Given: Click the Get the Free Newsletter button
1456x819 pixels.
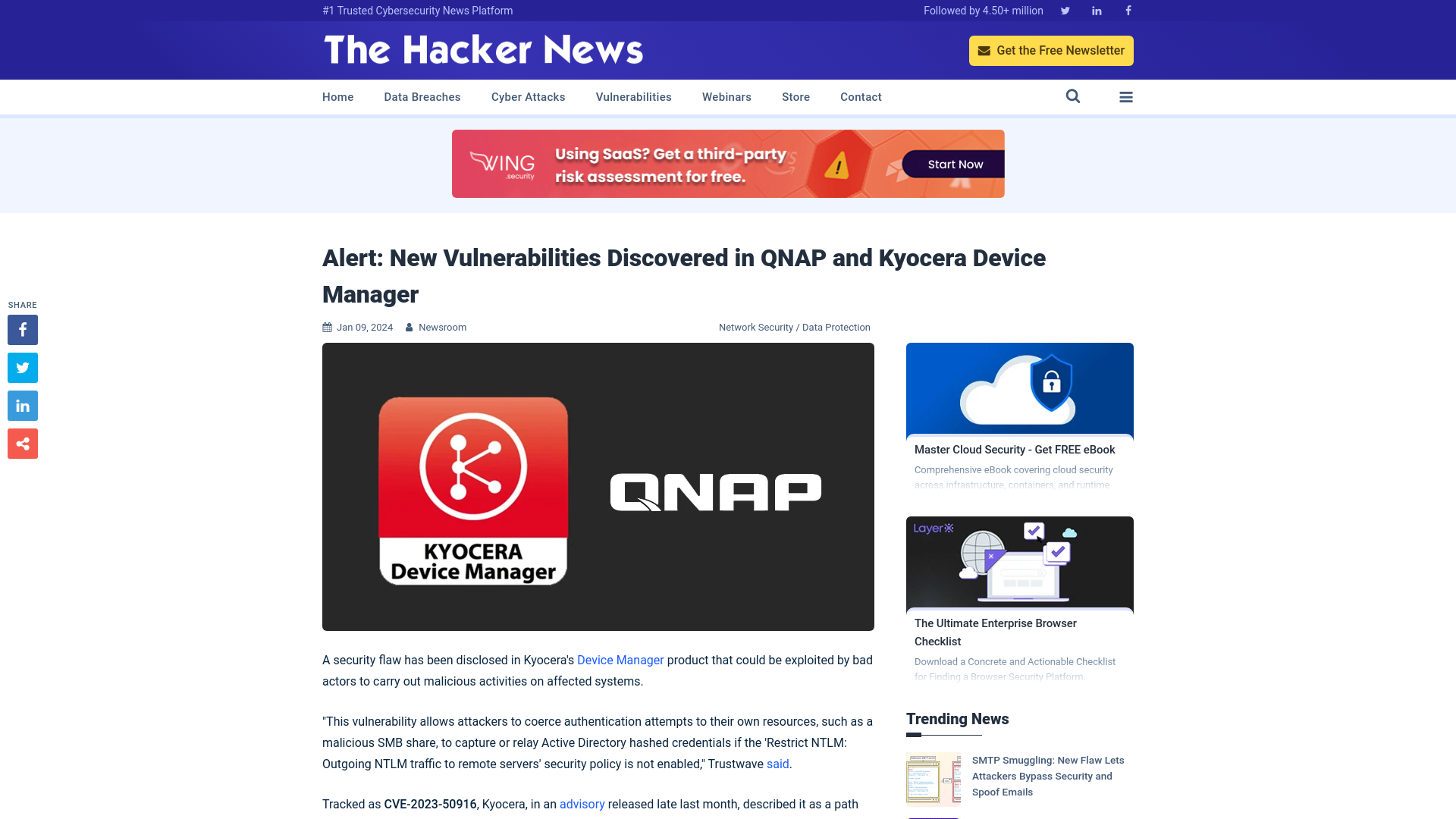Looking at the screenshot, I should [1051, 50].
